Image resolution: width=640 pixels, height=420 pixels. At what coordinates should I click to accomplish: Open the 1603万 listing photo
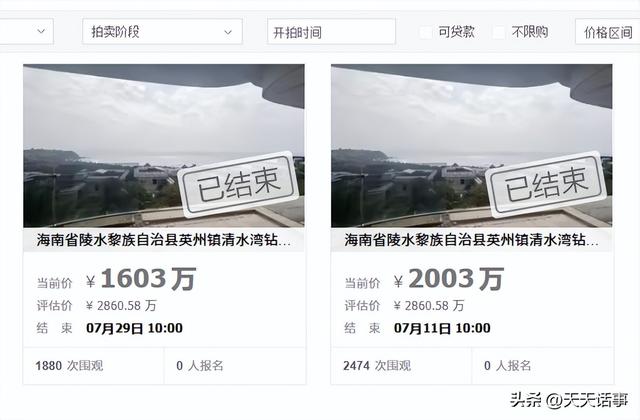click(x=164, y=145)
